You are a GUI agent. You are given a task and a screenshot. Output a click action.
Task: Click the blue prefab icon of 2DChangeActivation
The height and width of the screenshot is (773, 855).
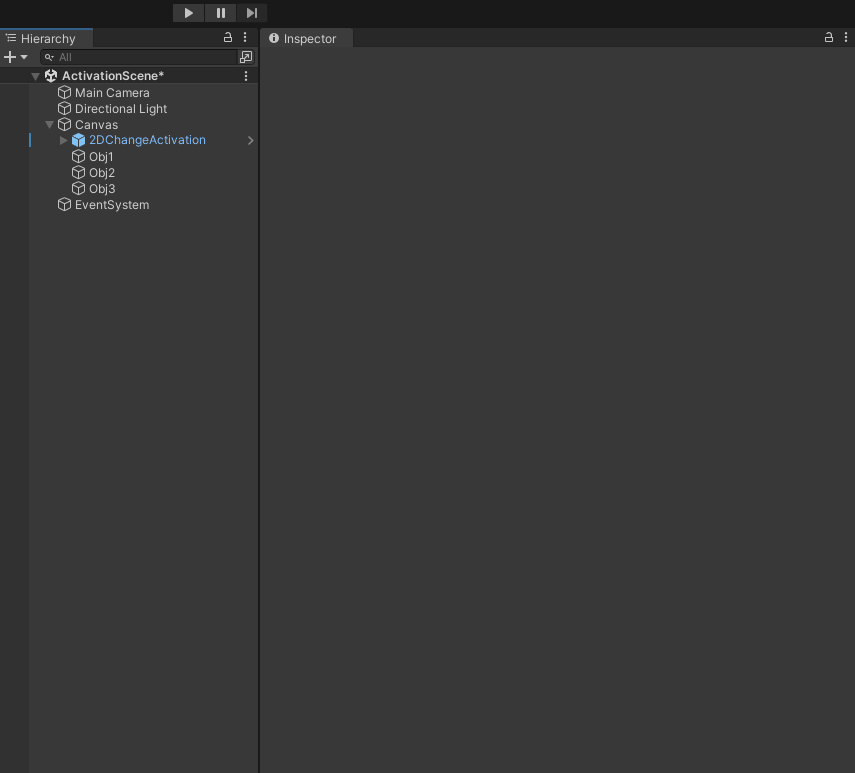coord(79,140)
